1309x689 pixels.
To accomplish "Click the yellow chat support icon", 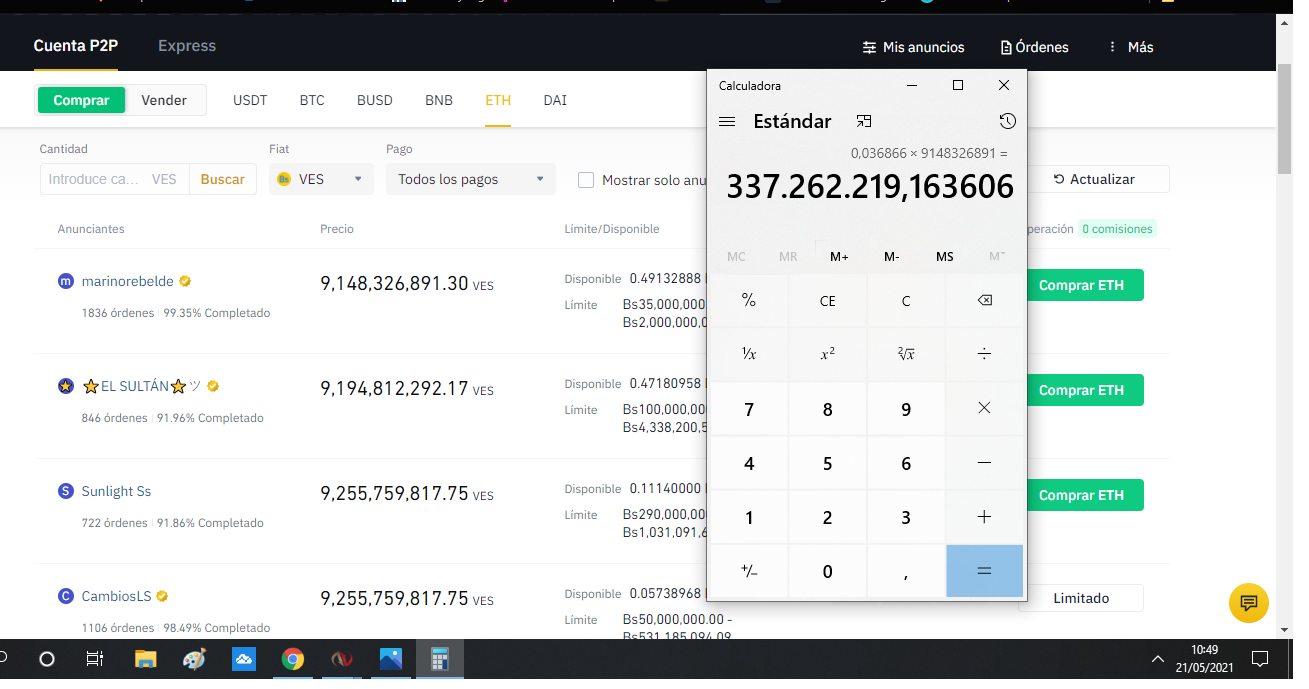I will [1248, 603].
